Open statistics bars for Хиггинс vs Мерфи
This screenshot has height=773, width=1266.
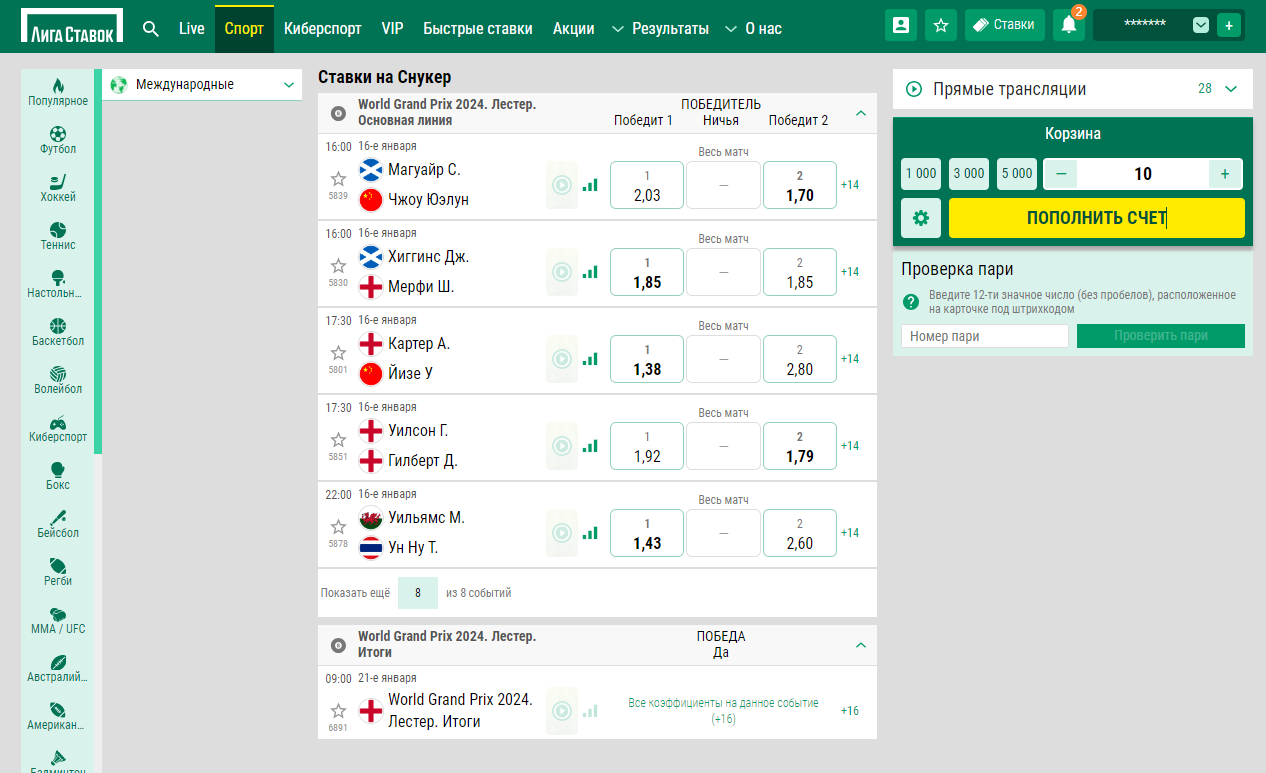tap(590, 272)
